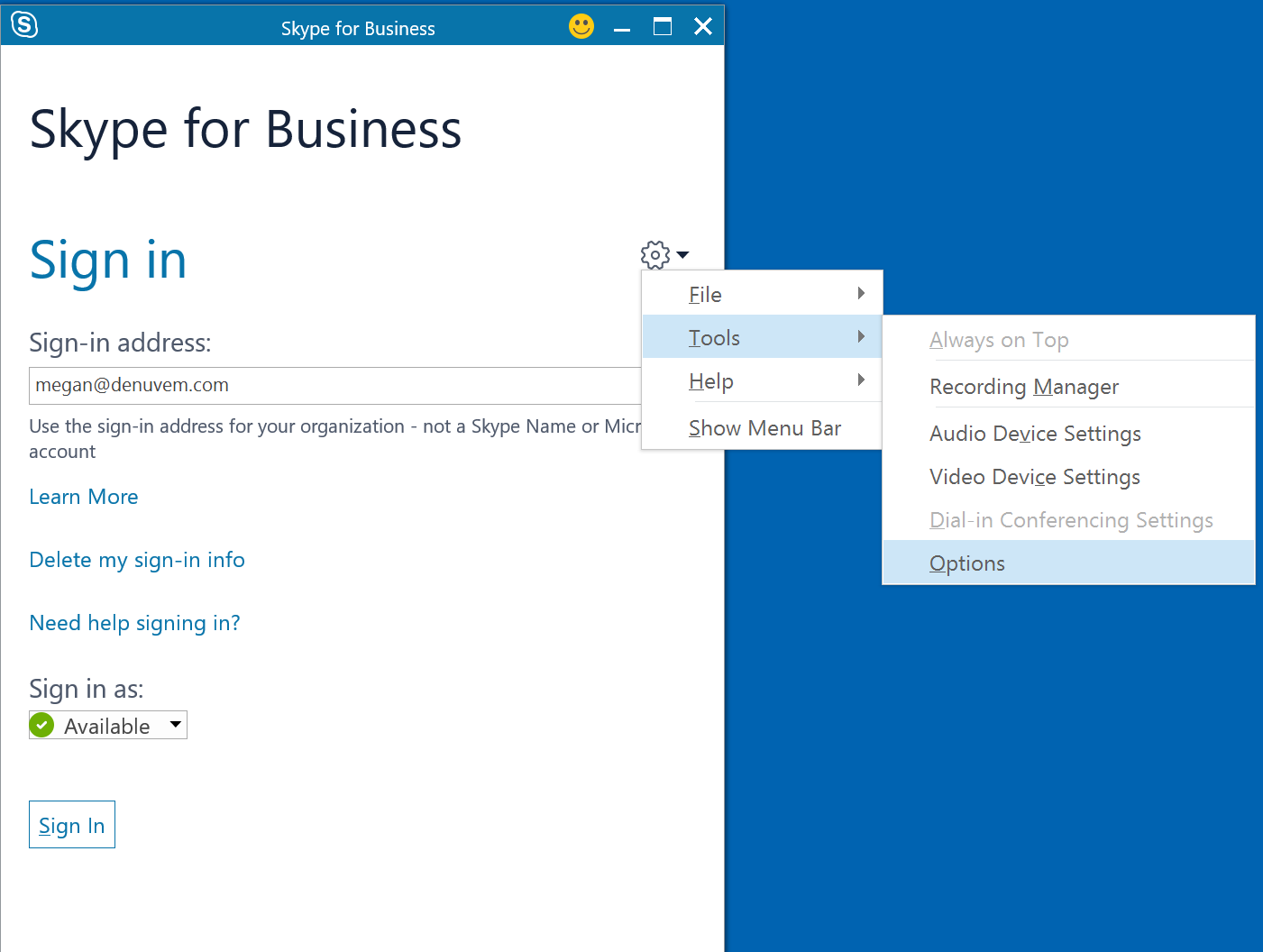
Task: Expand File submenu arrow
Action: (861, 293)
